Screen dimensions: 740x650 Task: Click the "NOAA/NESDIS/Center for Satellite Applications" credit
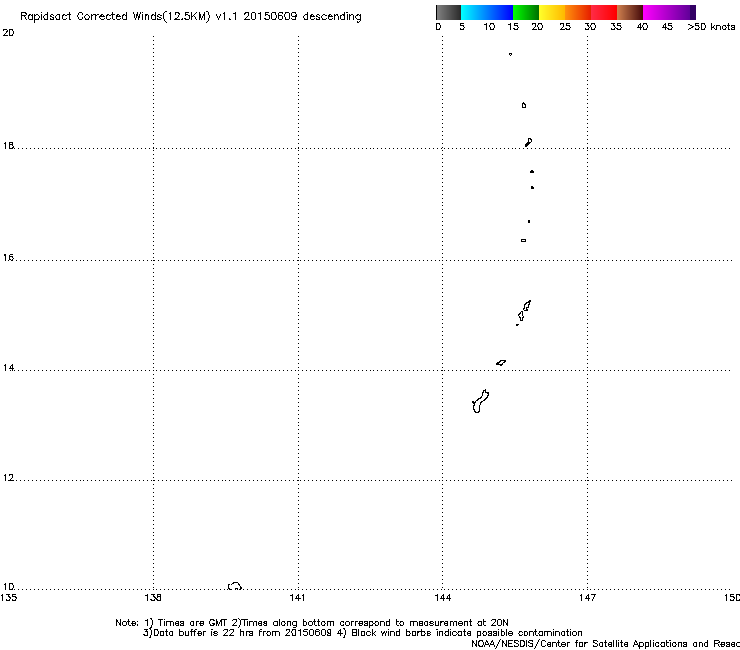(580, 644)
